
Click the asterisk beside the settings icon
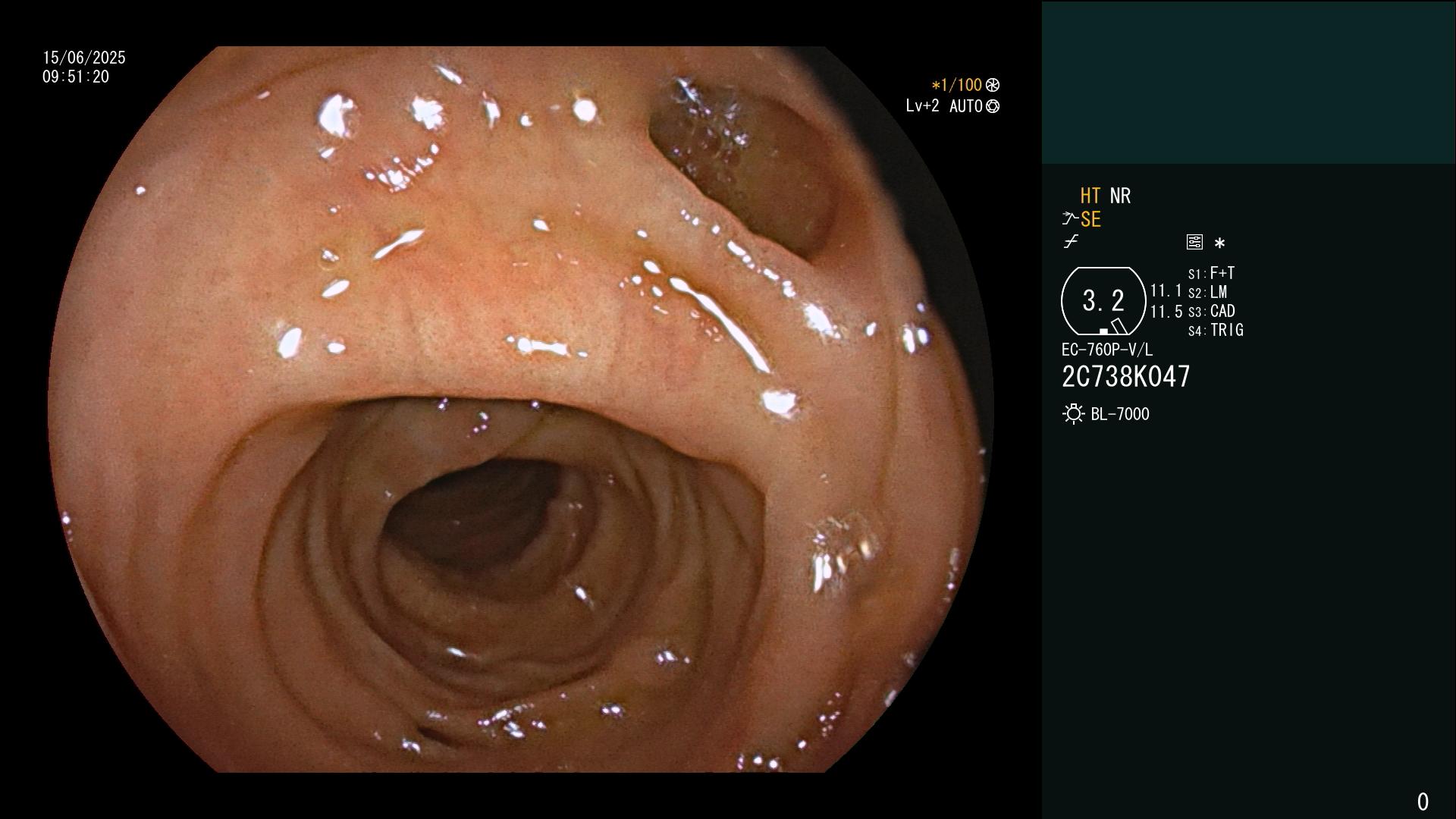(x=1219, y=243)
